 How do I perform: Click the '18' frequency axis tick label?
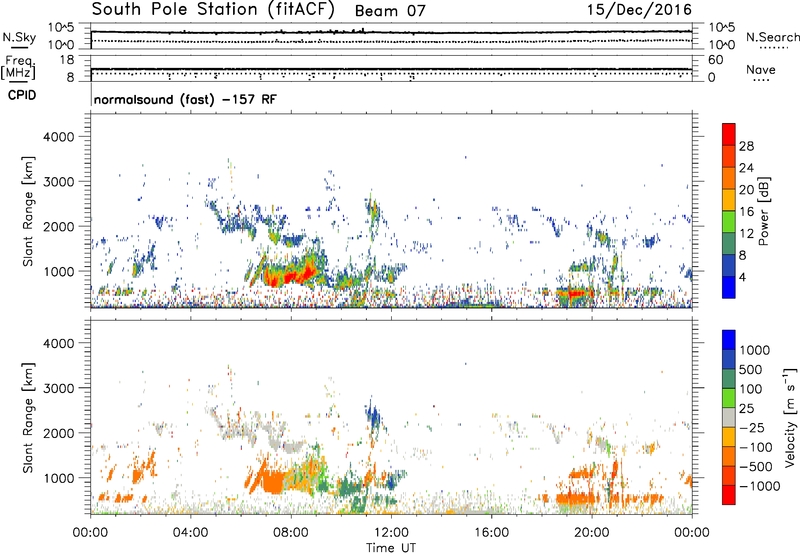pos(66,59)
